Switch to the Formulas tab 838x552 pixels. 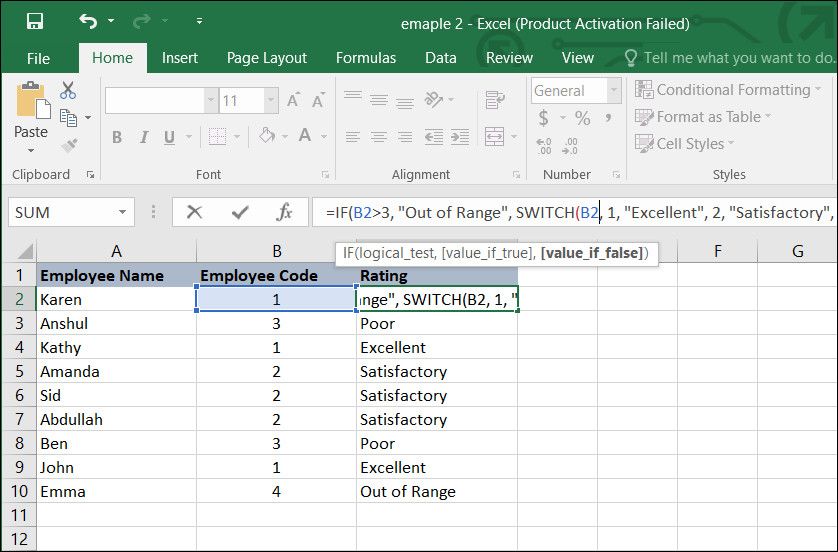coord(366,58)
